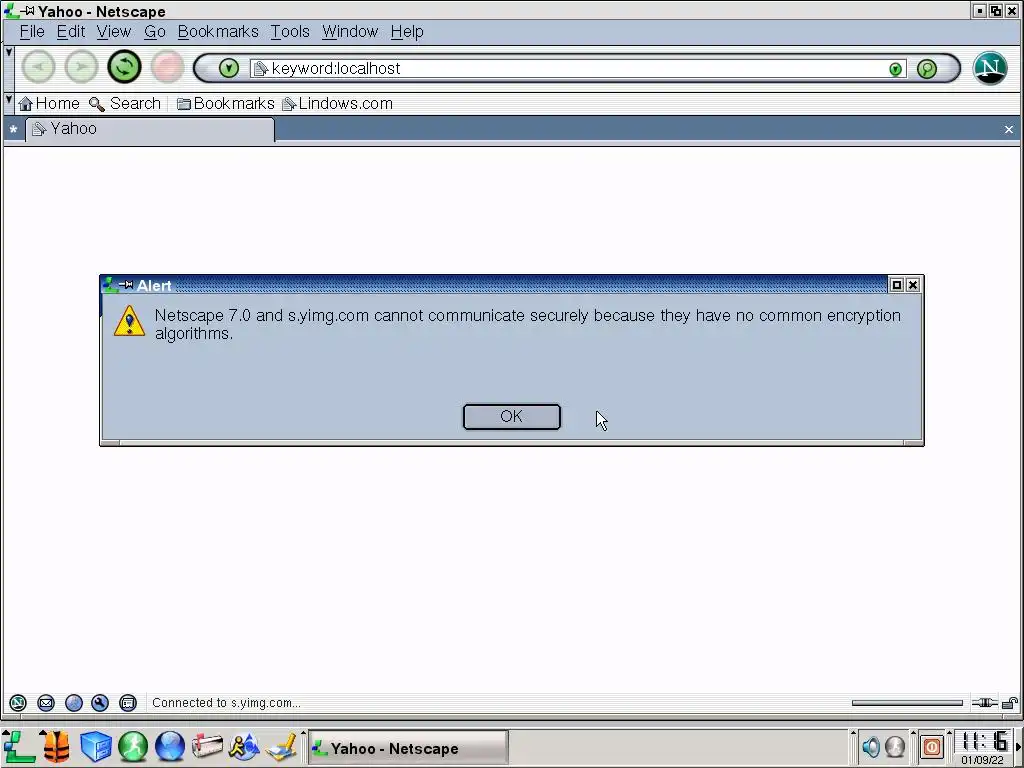Image resolution: width=1024 pixels, height=768 pixels.
Task: Open the Go menu
Action: point(155,31)
